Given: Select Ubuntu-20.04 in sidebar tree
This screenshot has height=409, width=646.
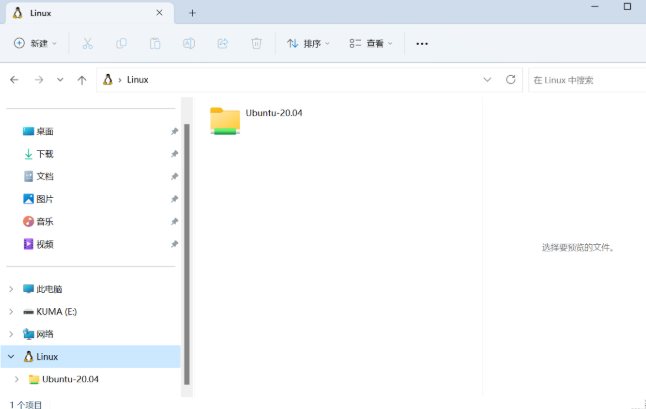Looking at the screenshot, I should coord(70,379).
